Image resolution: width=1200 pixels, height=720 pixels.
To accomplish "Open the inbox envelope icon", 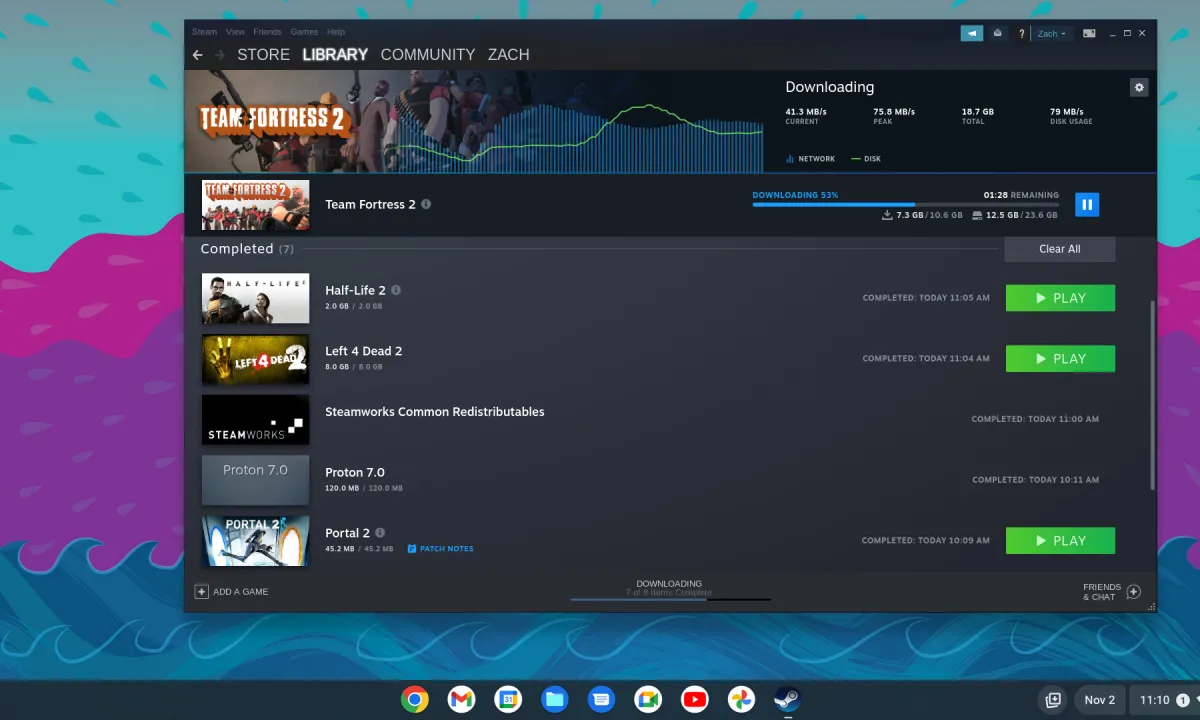I will tap(998, 33).
